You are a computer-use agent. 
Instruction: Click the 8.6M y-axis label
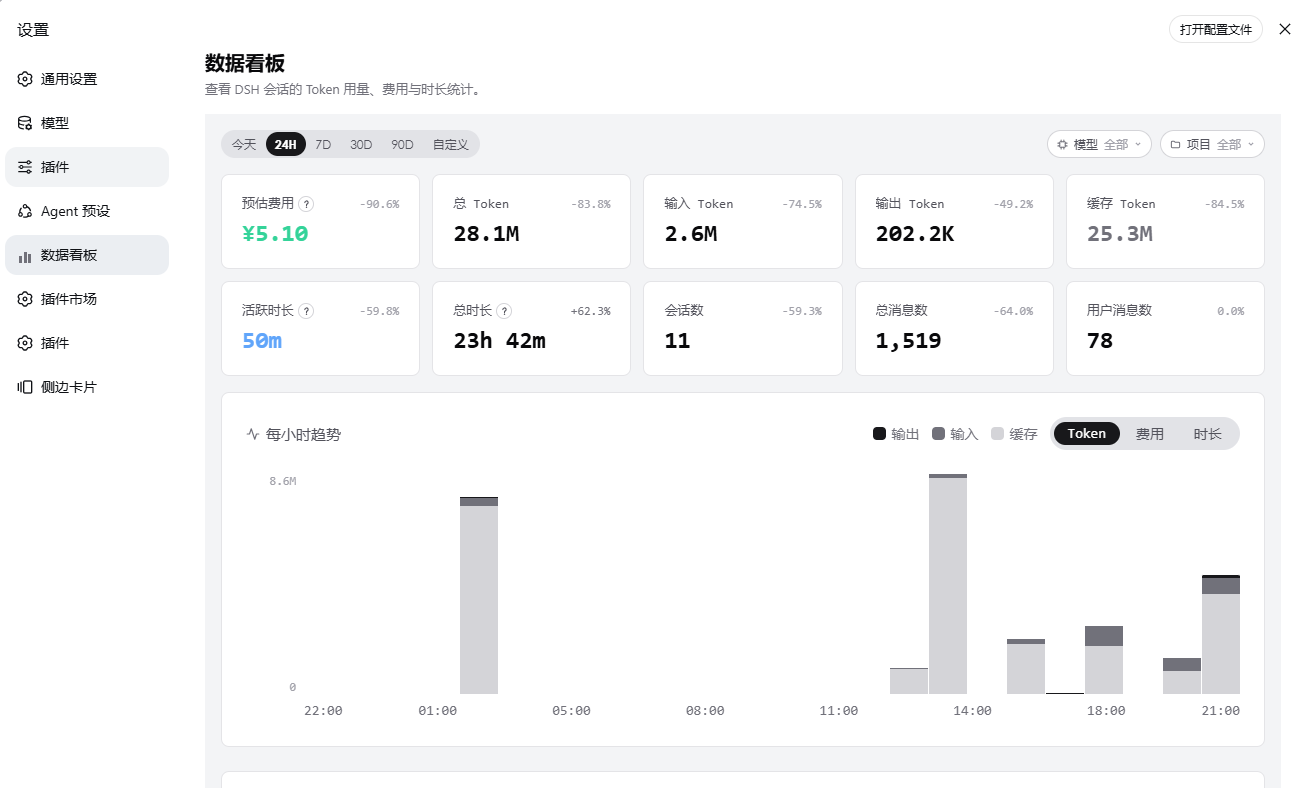pyautogui.click(x=283, y=481)
